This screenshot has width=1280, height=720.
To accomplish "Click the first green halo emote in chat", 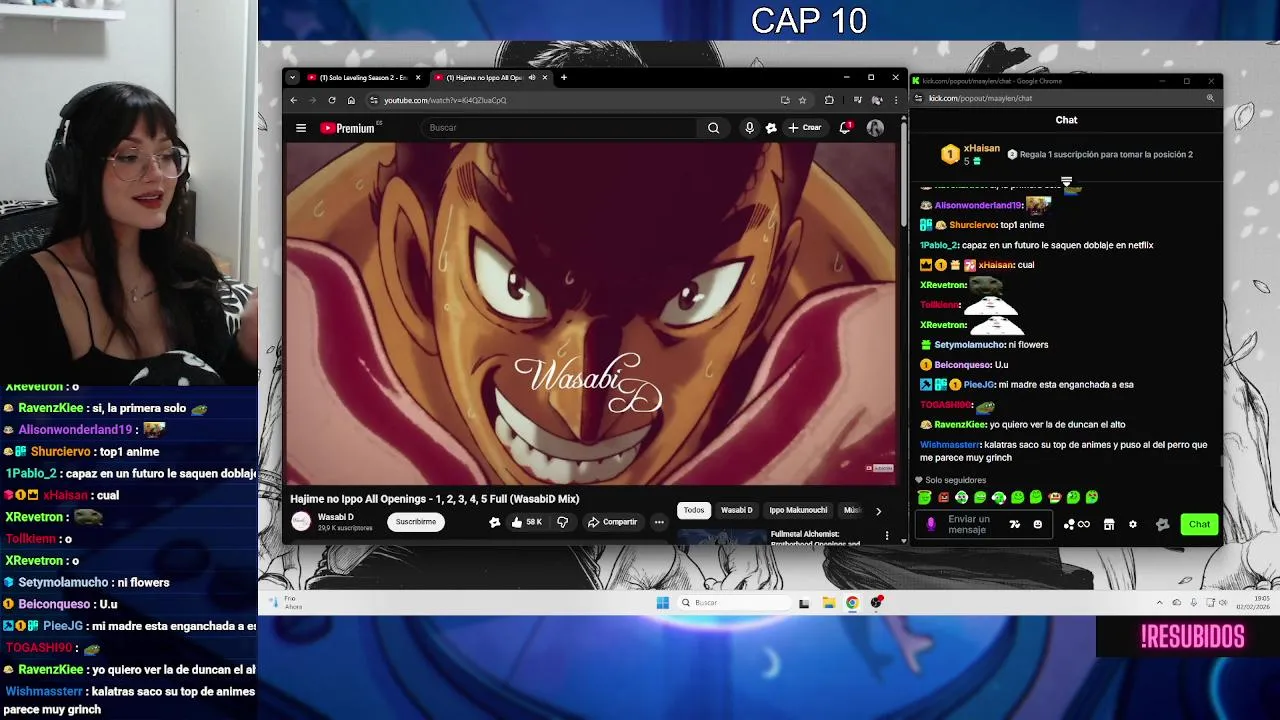I will [924, 497].
